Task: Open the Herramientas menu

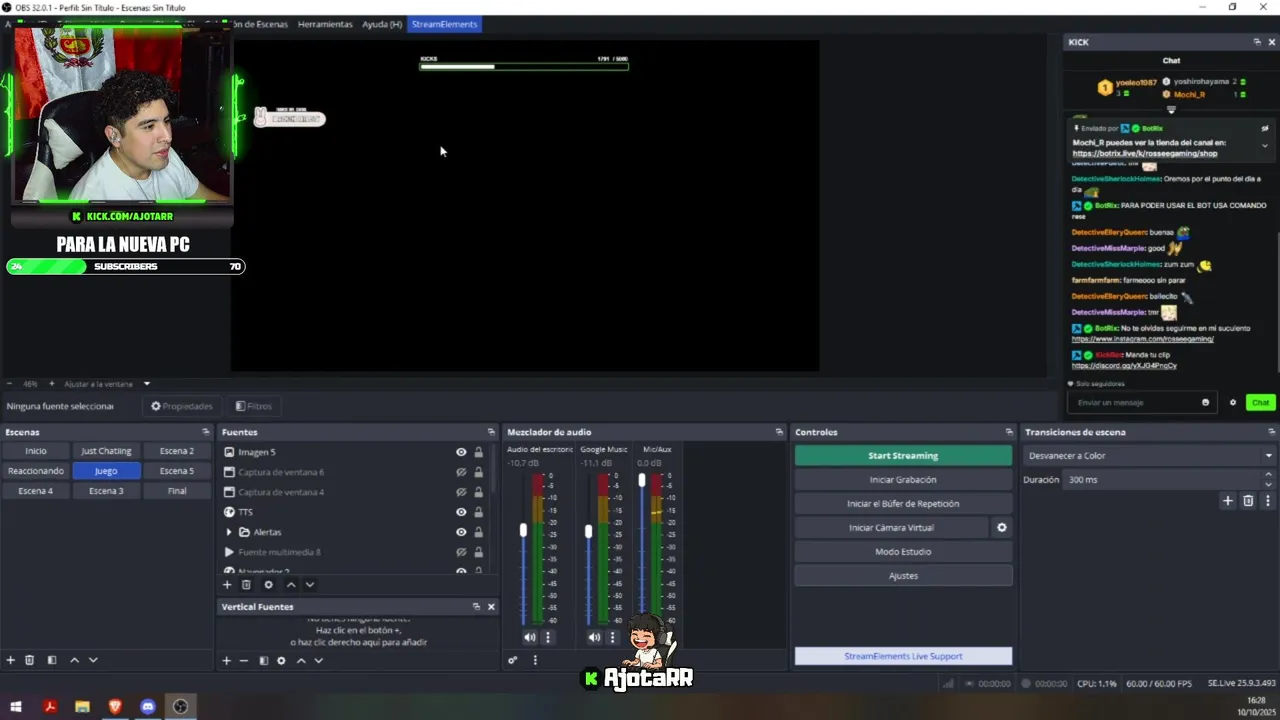Action: (x=325, y=24)
